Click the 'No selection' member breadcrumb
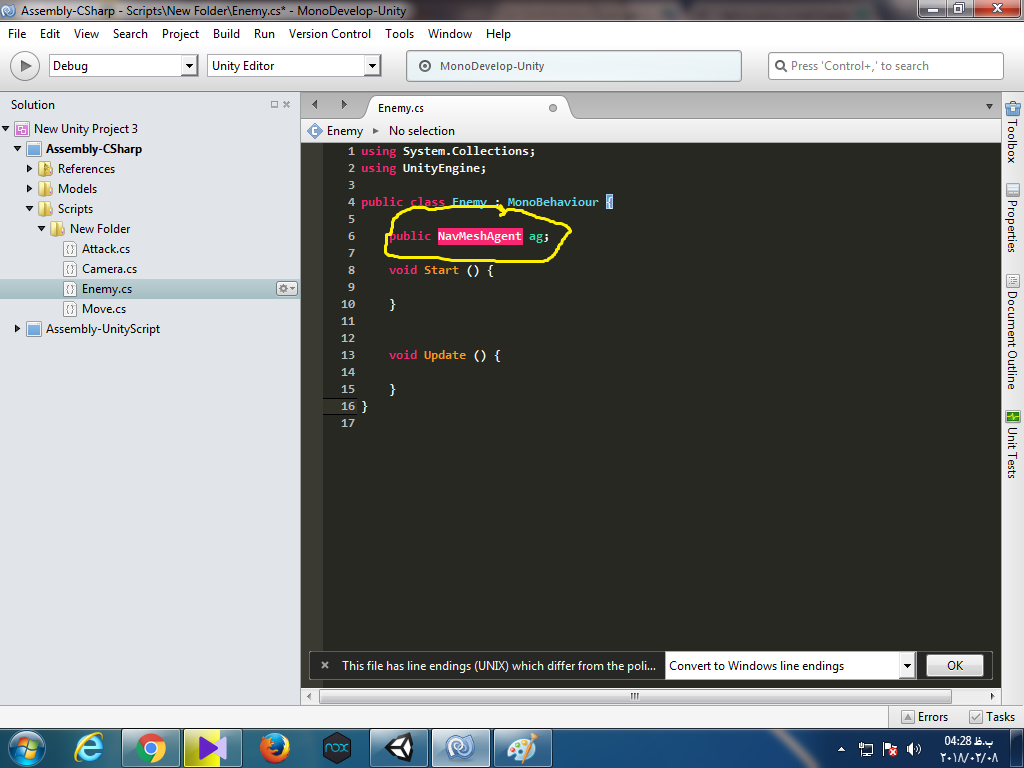The height and width of the screenshot is (768, 1024). tap(422, 131)
